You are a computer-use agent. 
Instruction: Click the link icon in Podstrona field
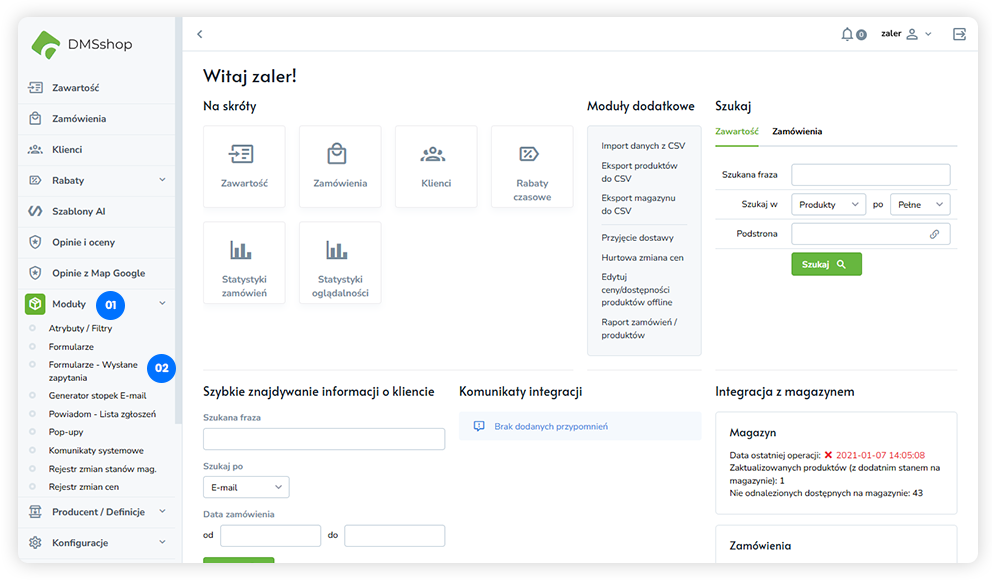pyautogui.click(x=935, y=234)
